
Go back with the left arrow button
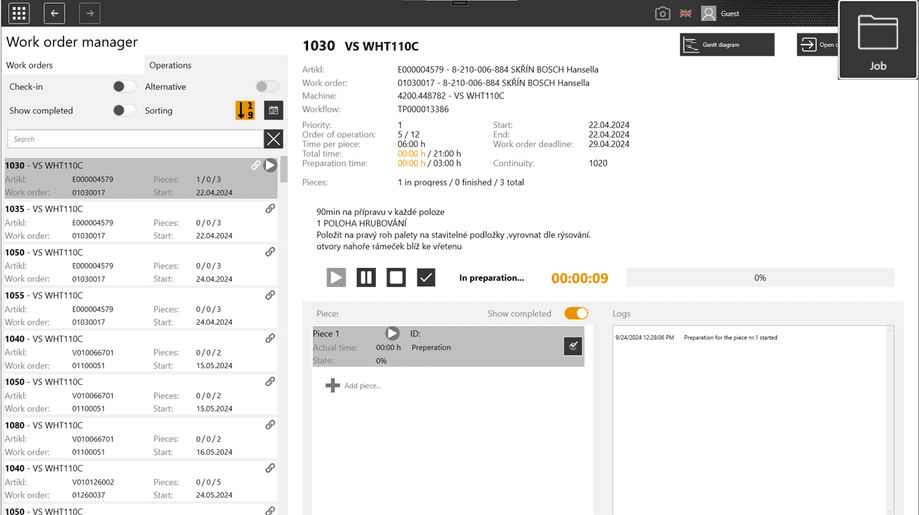click(55, 14)
